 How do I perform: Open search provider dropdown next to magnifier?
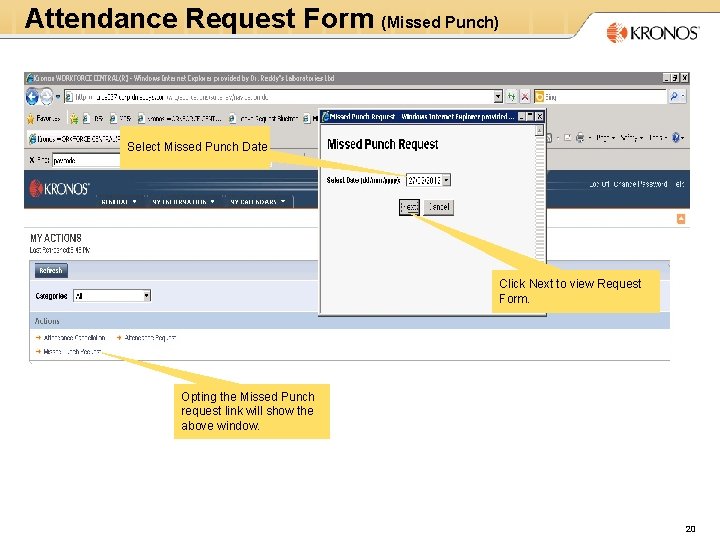click(x=683, y=96)
